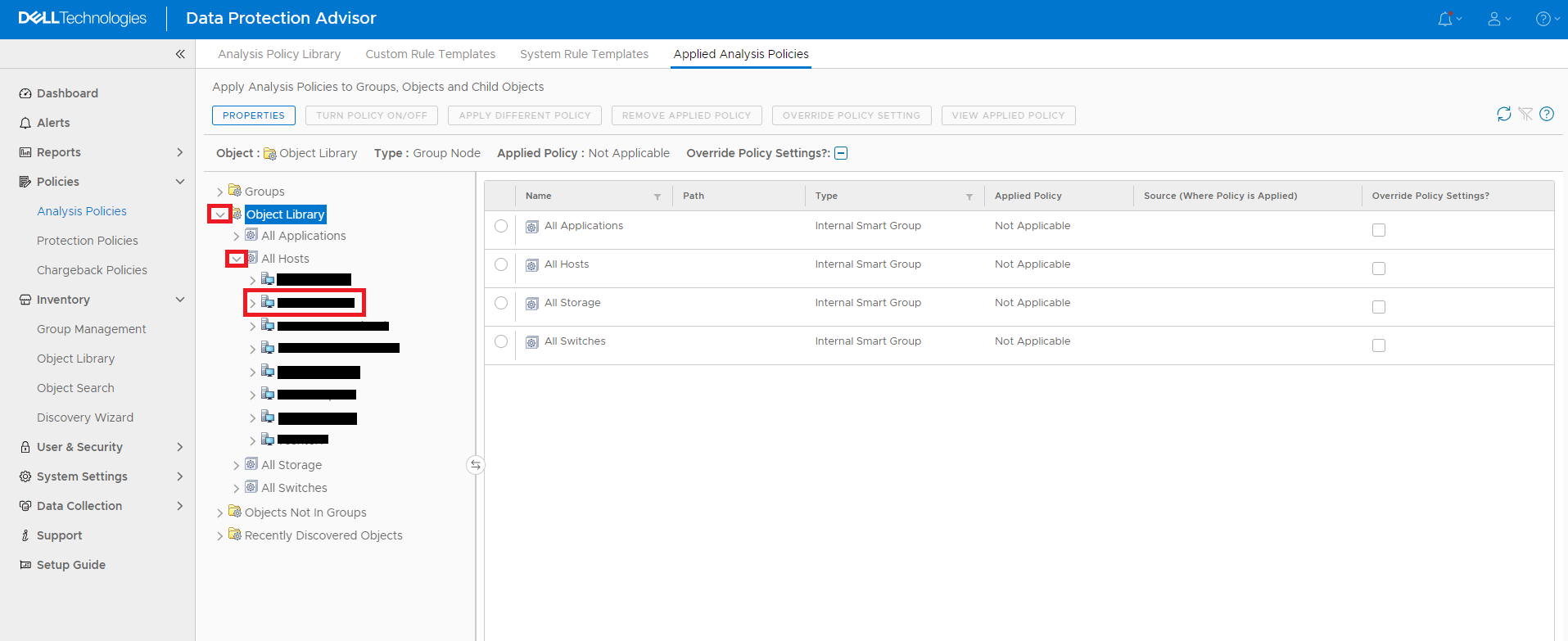Click the All Switches smart group icon in table

(x=532, y=342)
